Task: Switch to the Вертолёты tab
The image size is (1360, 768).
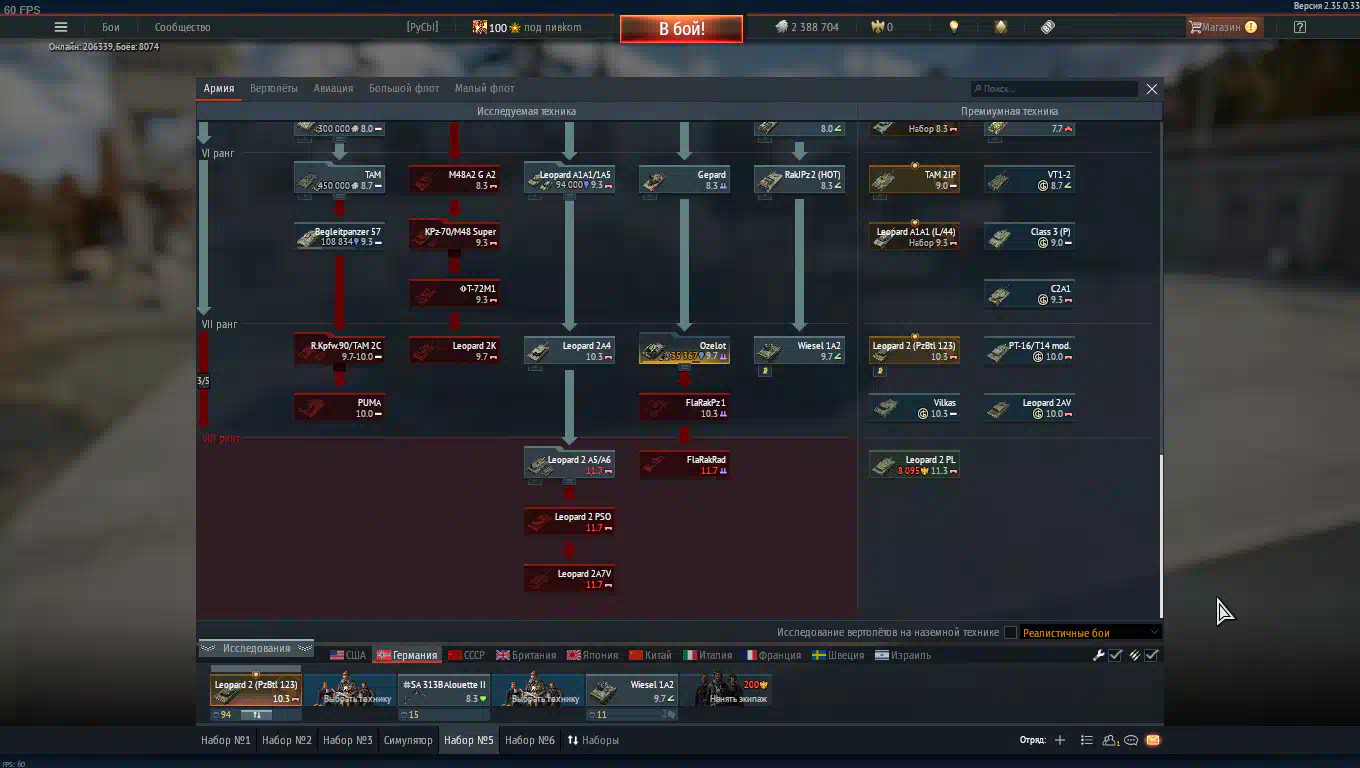Action: click(274, 88)
